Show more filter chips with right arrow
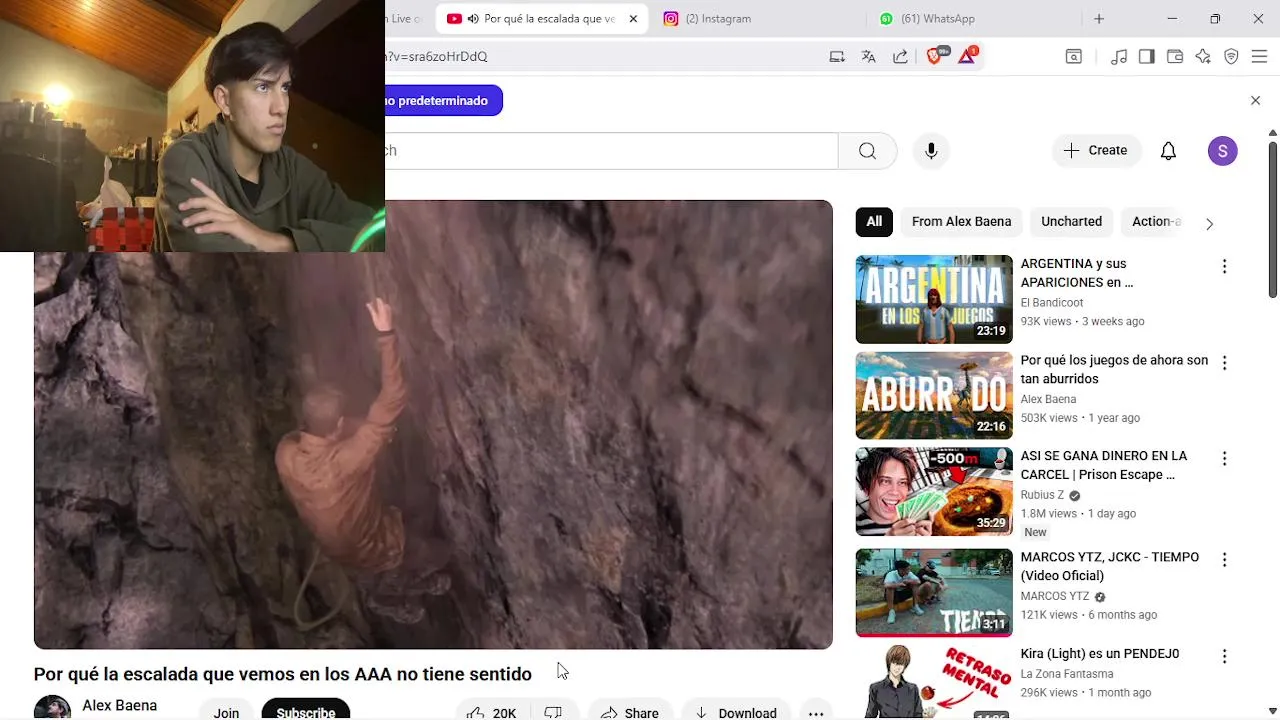This screenshot has height=720, width=1280. pyautogui.click(x=1209, y=223)
